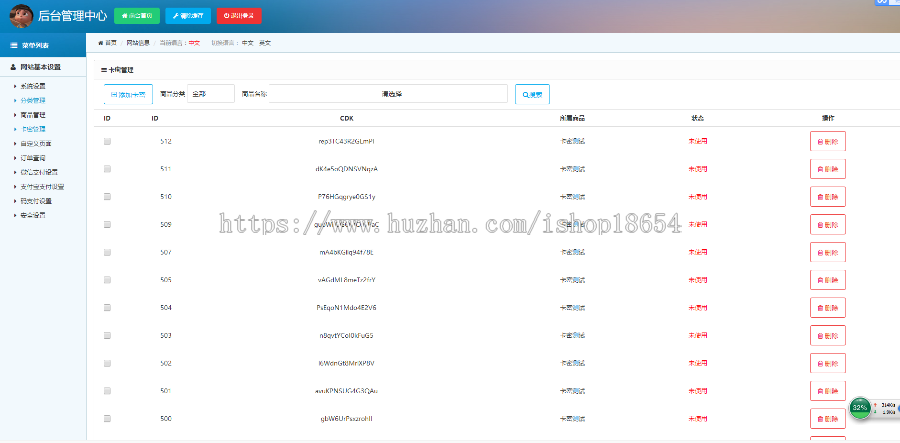Toggle the 菜单列表 sidebar menu icon
900x443 pixels.
(x=13, y=45)
